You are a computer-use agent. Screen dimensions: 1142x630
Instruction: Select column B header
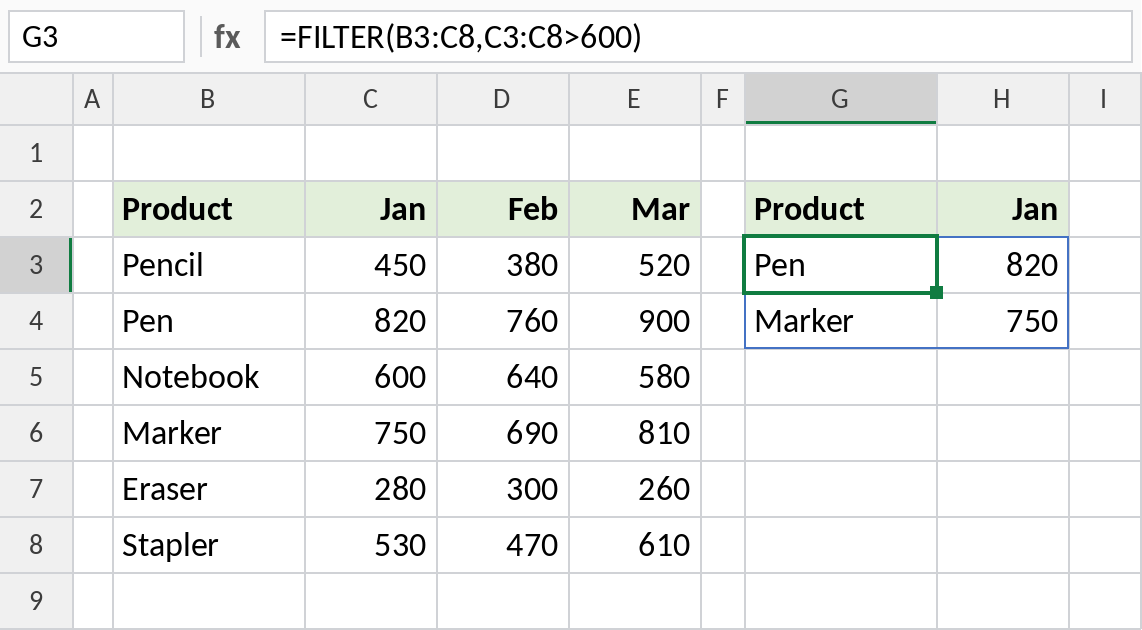(x=208, y=98)
